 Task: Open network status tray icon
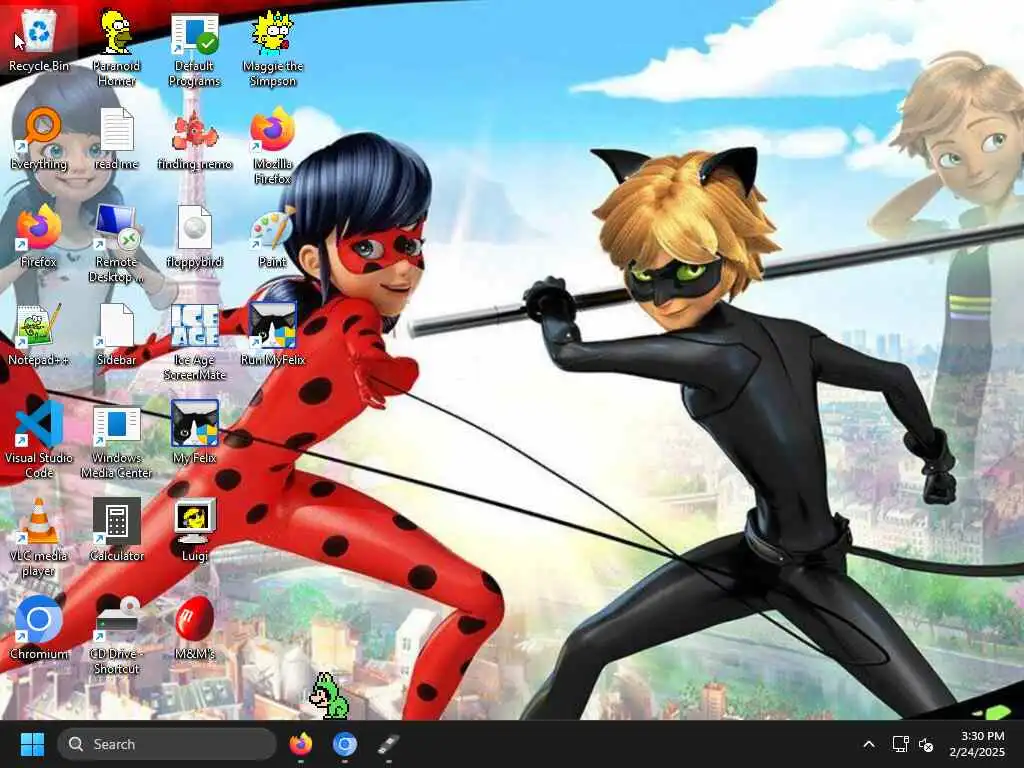[x=901, y=744]
